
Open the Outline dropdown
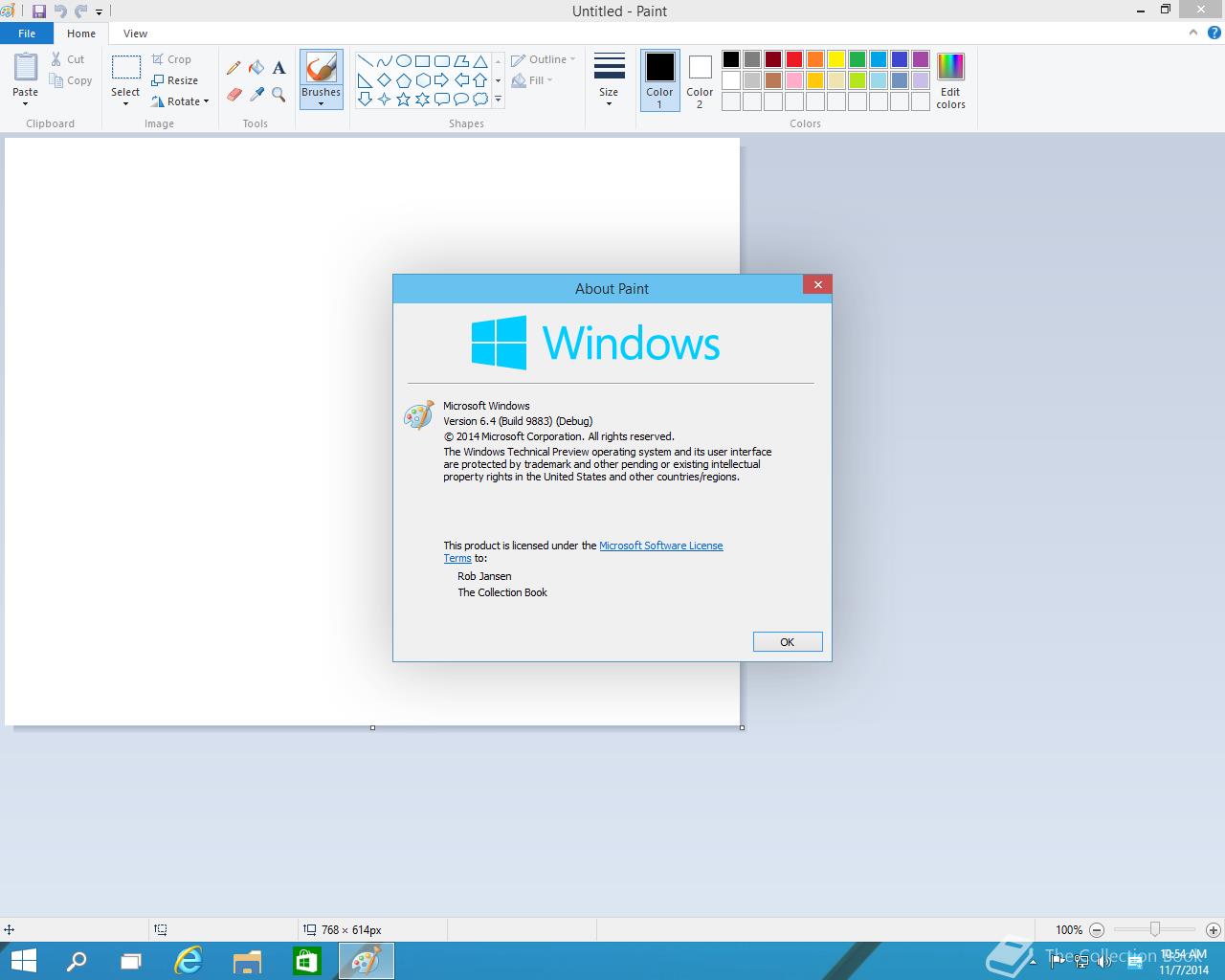pos(543,59)
